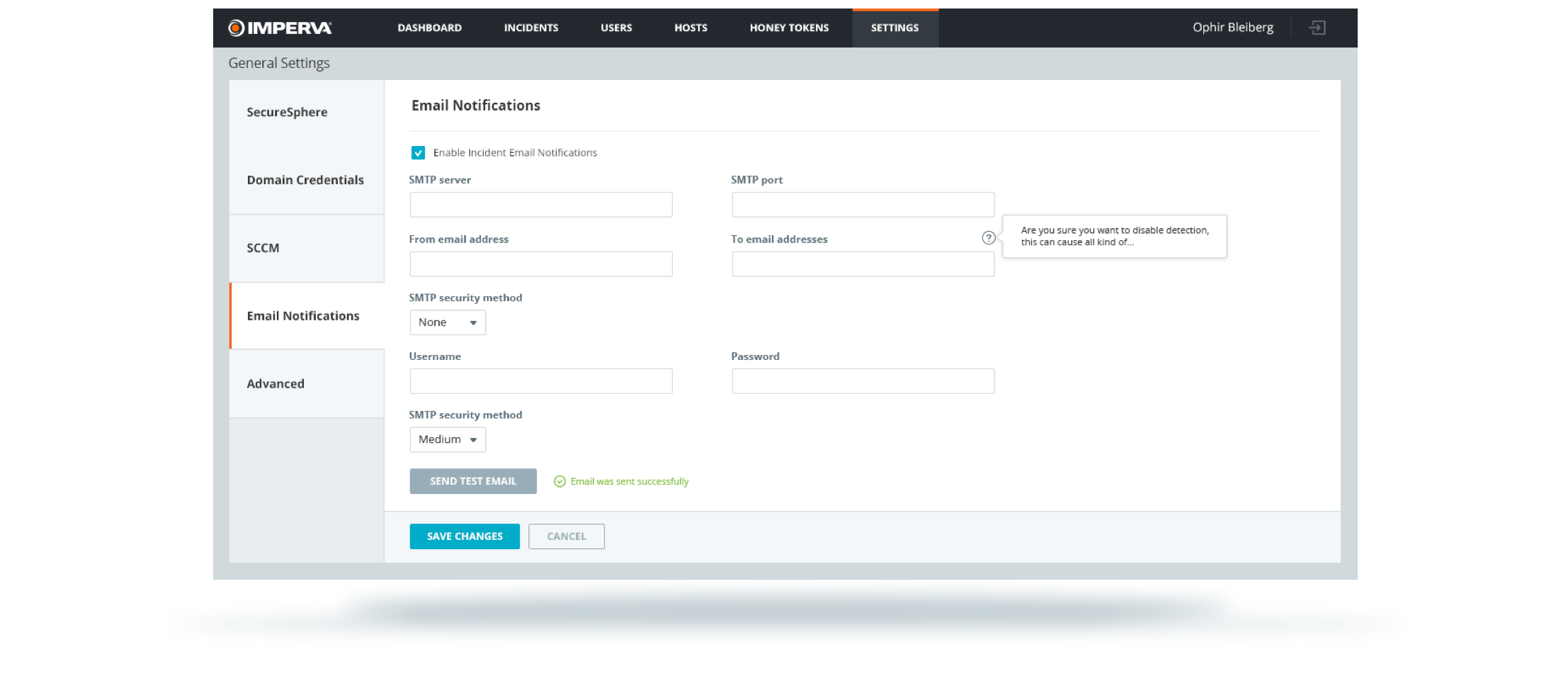
Task: Go to the Incidents page
Action: coord(531,28)
